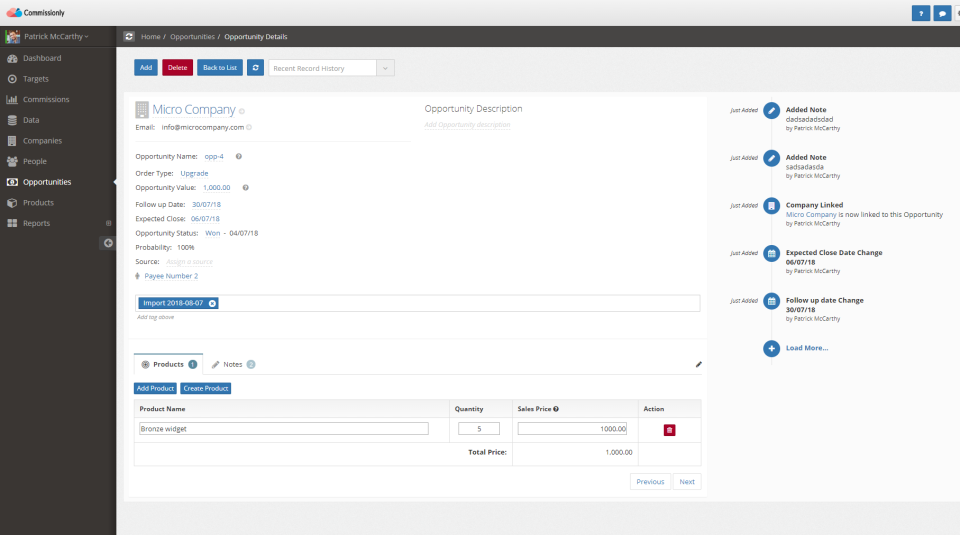Click the Bronze widget product name field

283,428
